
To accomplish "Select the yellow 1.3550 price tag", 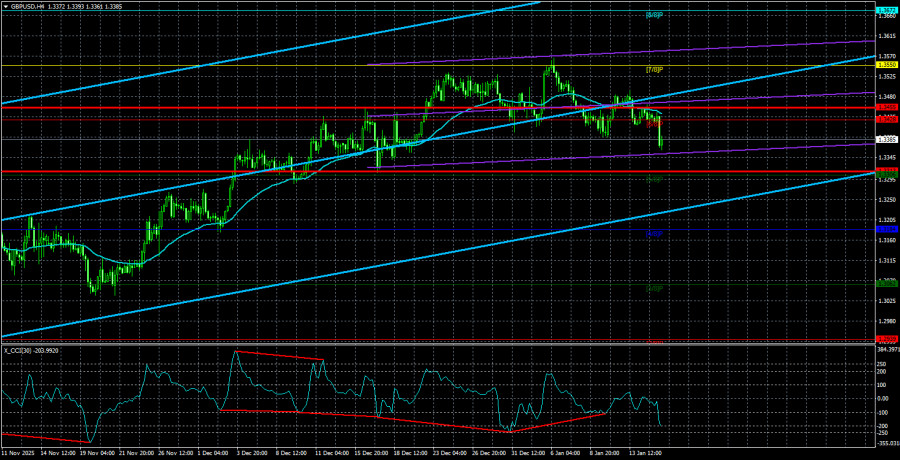I will (x=885, y=65).
